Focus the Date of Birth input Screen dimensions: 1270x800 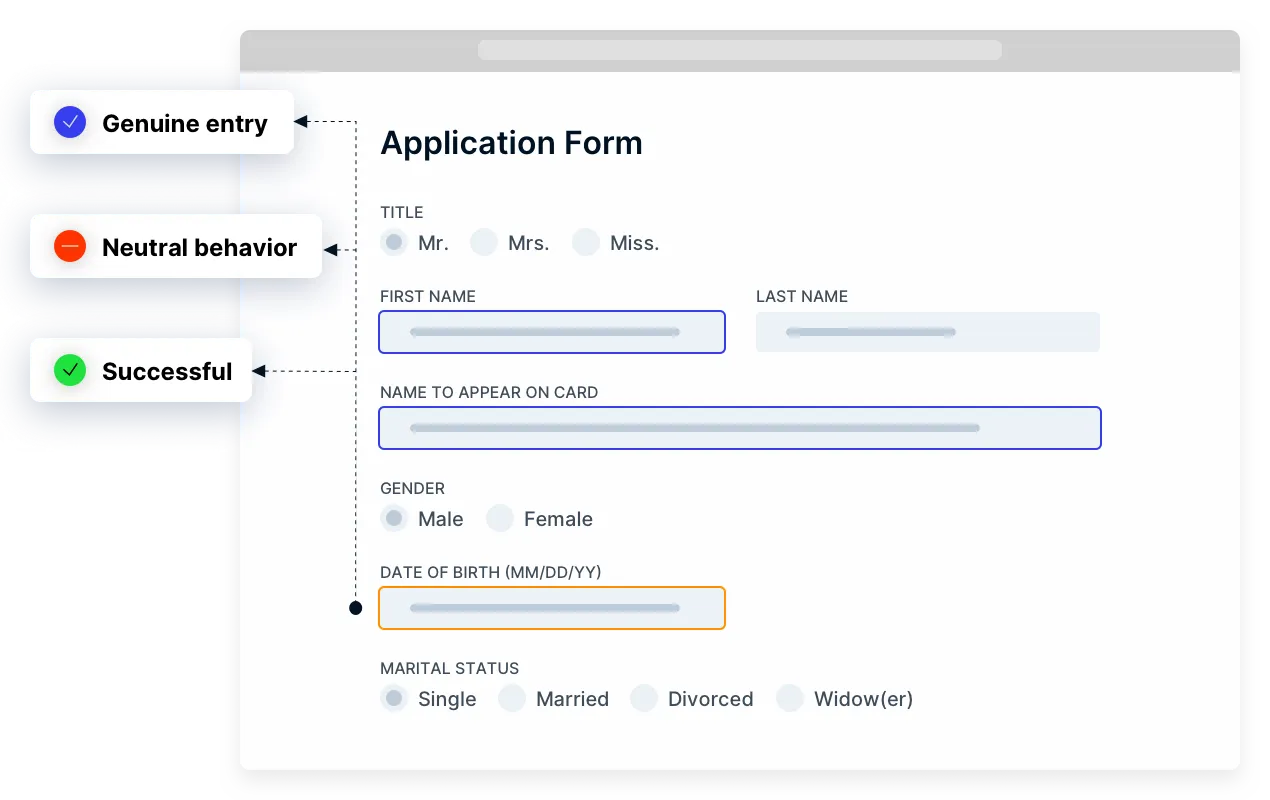pyautogui.click(x=551, y=608)
